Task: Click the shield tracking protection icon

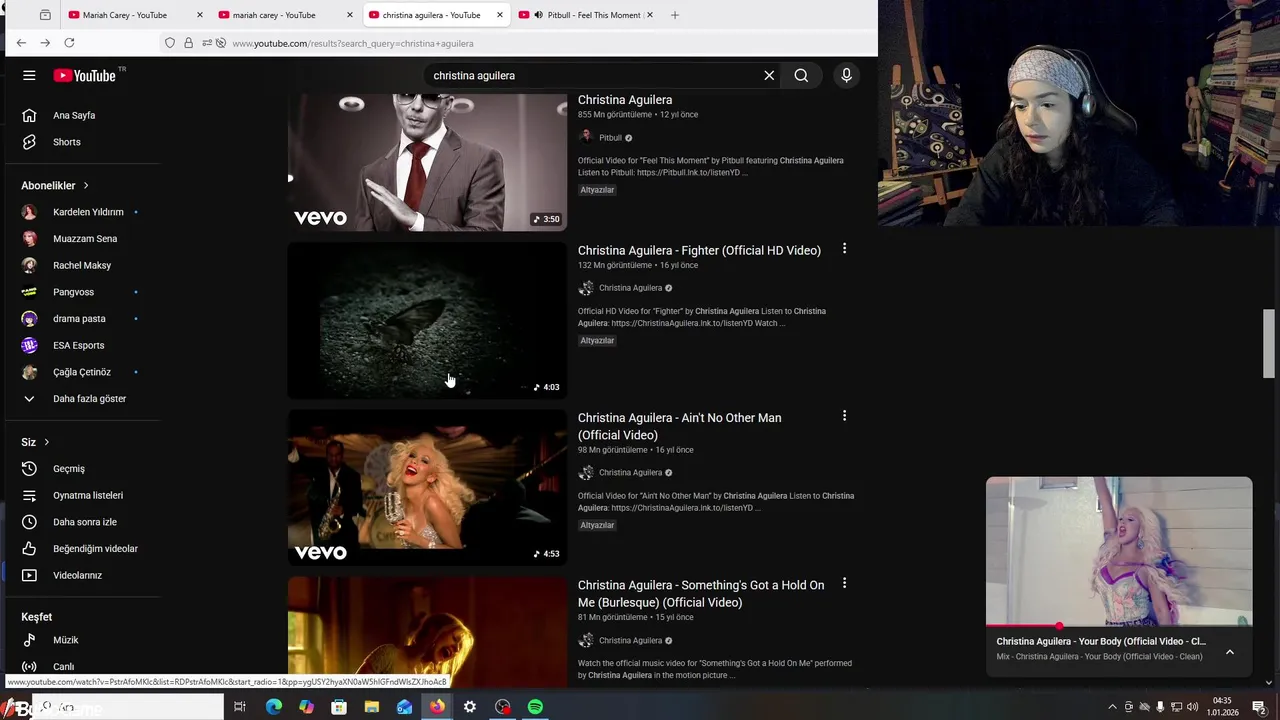Action: tap(170, 43)
